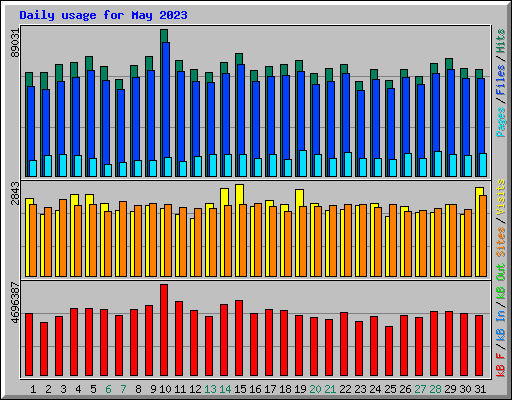Screen dimensions: 512x400
Task: Click the red kB bar for day 2
Action: [x=44, y=349]
